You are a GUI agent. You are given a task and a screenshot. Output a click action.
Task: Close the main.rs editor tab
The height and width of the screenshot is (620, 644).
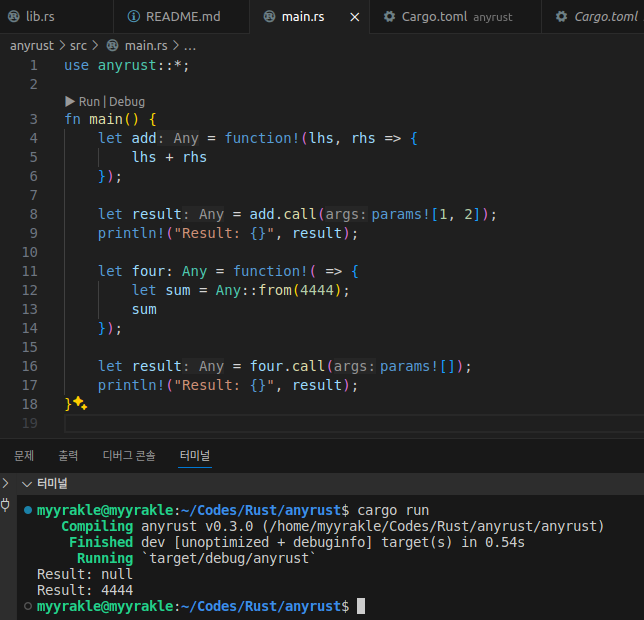[355, 17]
